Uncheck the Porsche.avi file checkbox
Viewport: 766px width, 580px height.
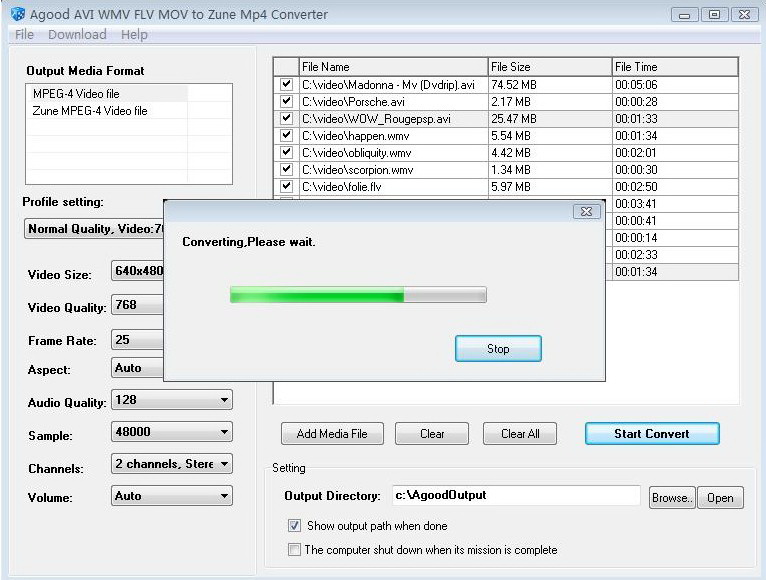286,102
